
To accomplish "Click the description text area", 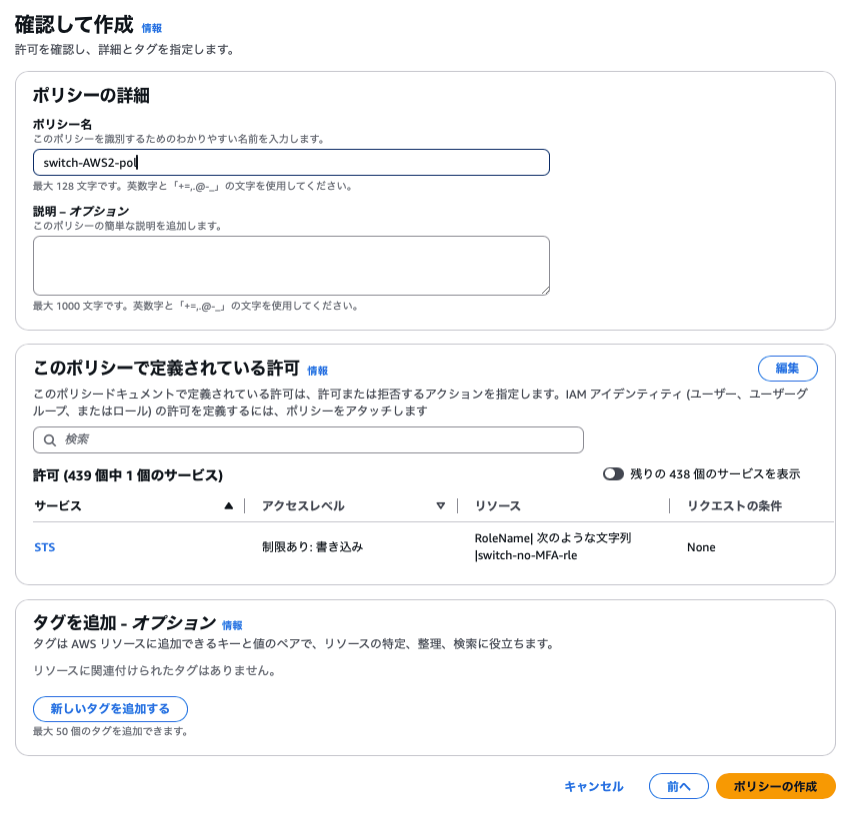I will click(x=291, y=265).
